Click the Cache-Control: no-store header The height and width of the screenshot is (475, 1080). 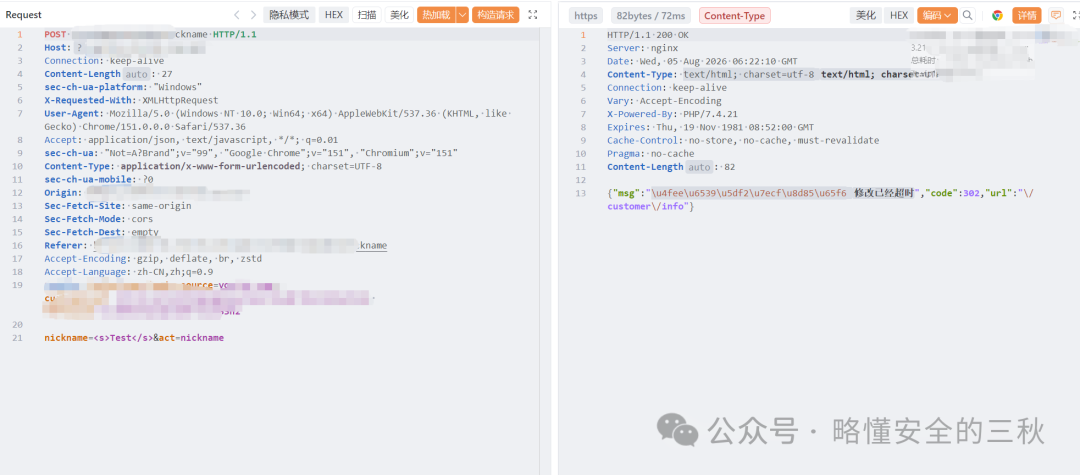click(x=743, y=140)
